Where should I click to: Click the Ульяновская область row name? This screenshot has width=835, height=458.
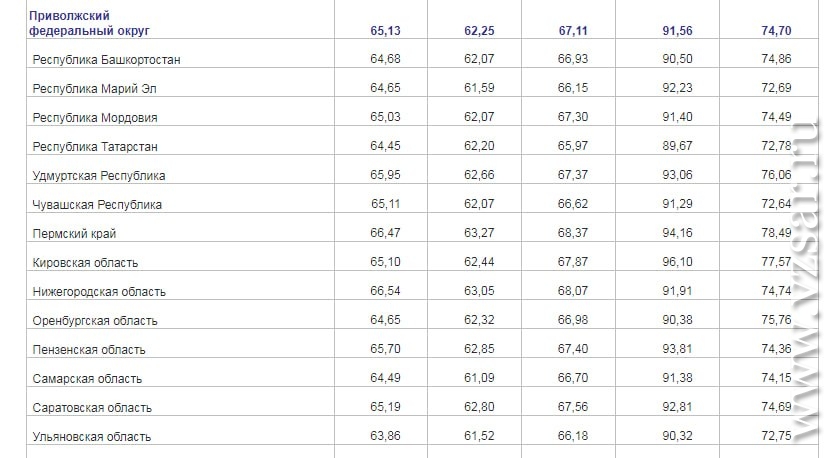[x=92, y=437]
